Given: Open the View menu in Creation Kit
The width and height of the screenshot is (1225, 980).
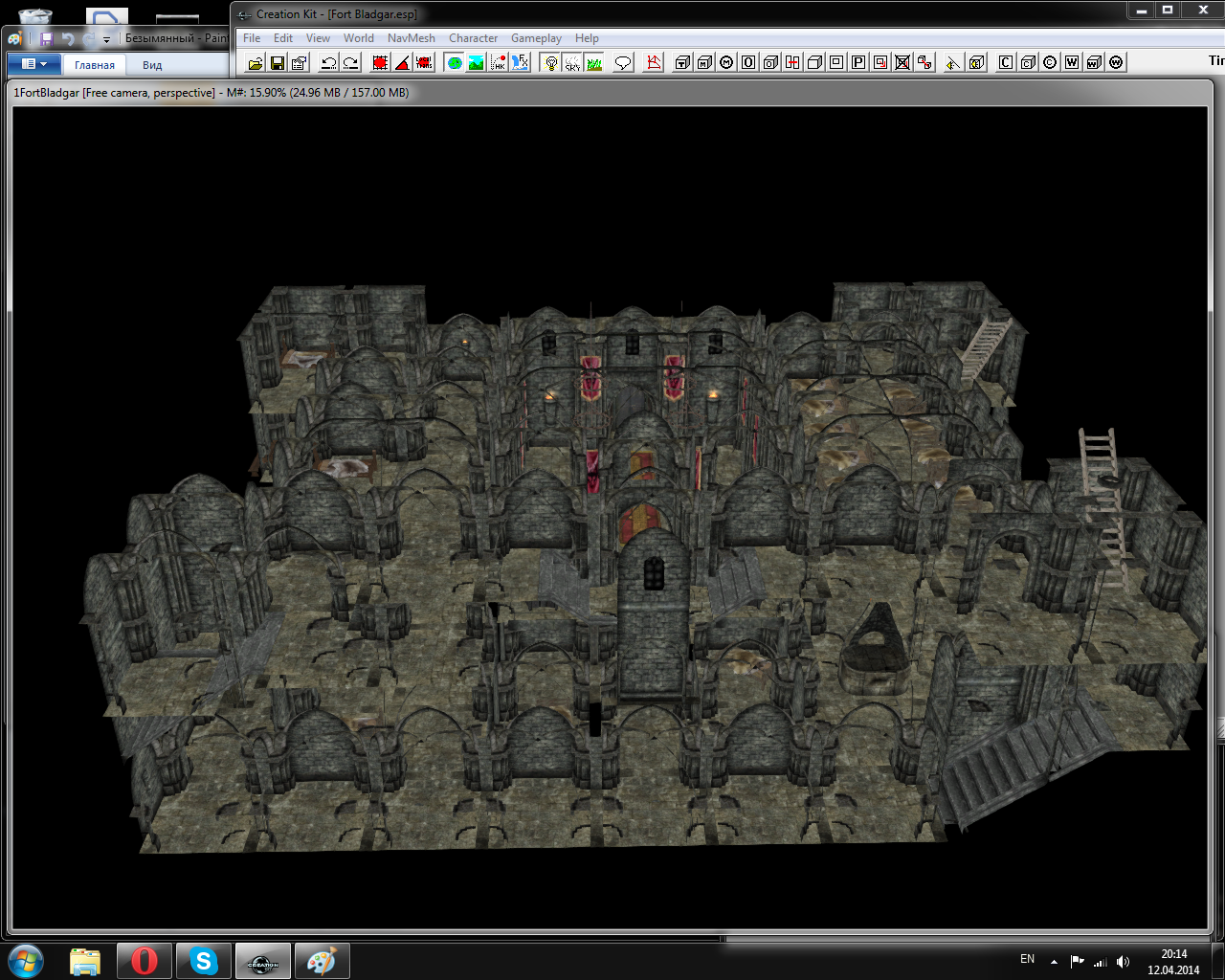Looking at the screenshot, I should pyautogui.click(x=318, y=38).
